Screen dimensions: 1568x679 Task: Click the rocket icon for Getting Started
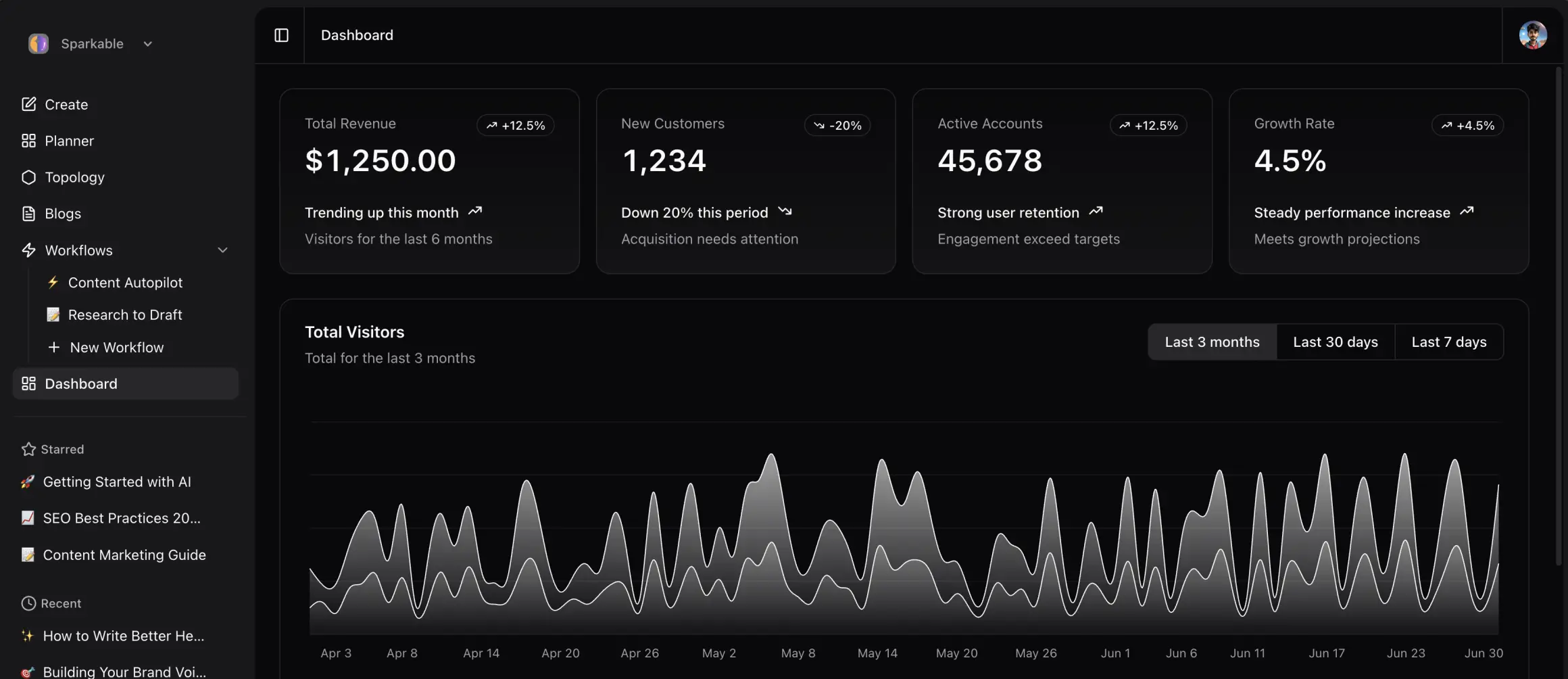[28, 482]
